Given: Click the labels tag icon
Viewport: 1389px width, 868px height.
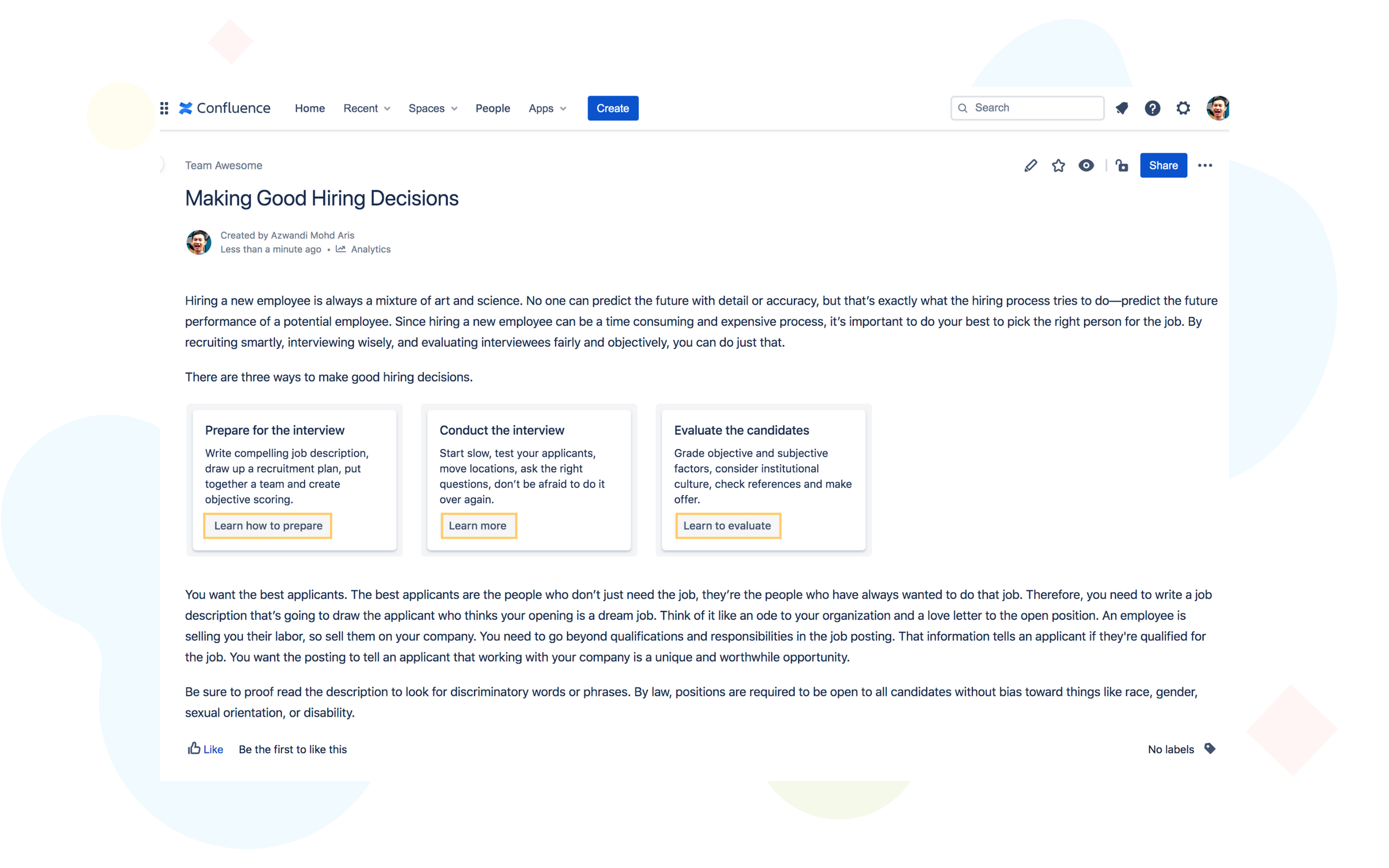Looking at the screenshot, I should click(x=1210, y=748).
